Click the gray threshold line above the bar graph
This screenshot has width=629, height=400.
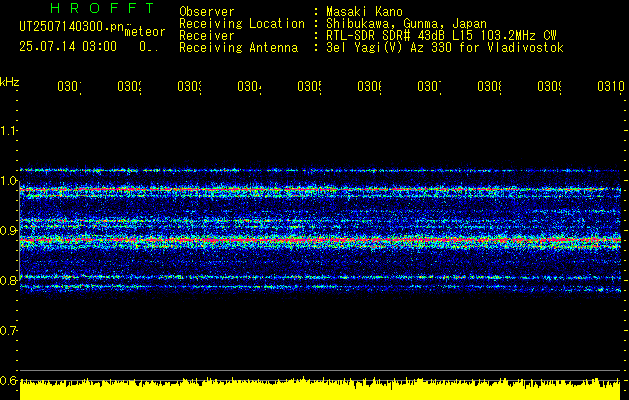point(320,370)
